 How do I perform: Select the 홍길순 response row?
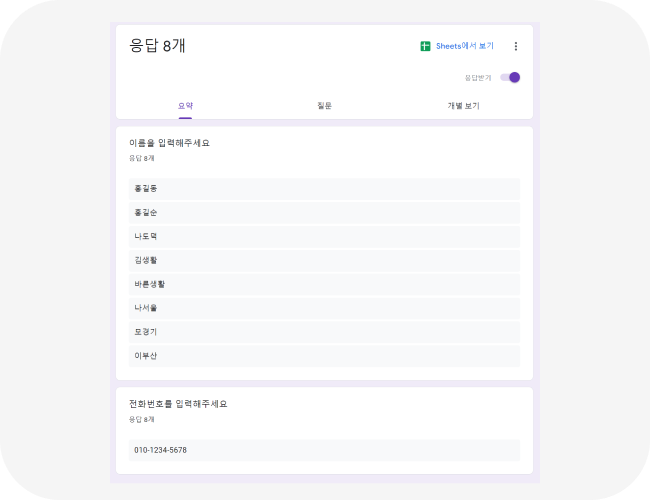324,213
